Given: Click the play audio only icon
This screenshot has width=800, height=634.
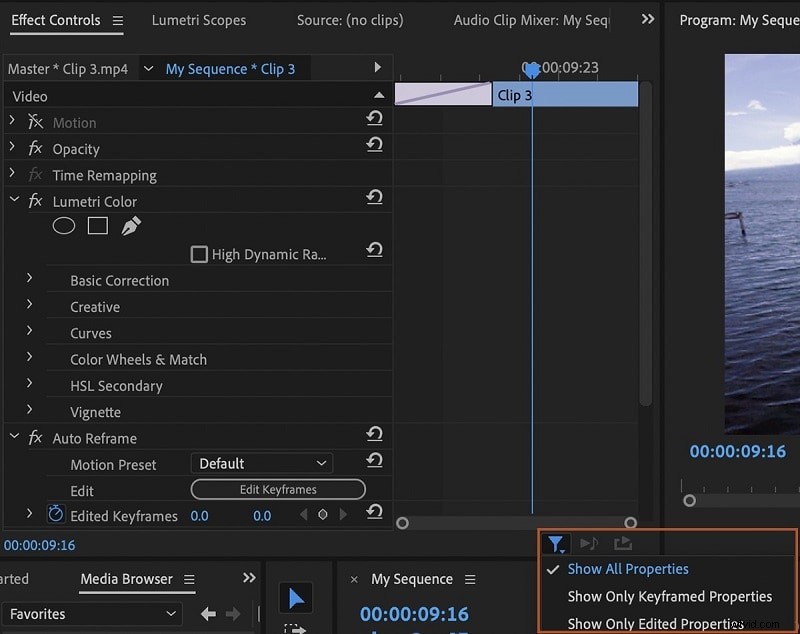Looking at the screenshot, I should [x=589, y=544].
